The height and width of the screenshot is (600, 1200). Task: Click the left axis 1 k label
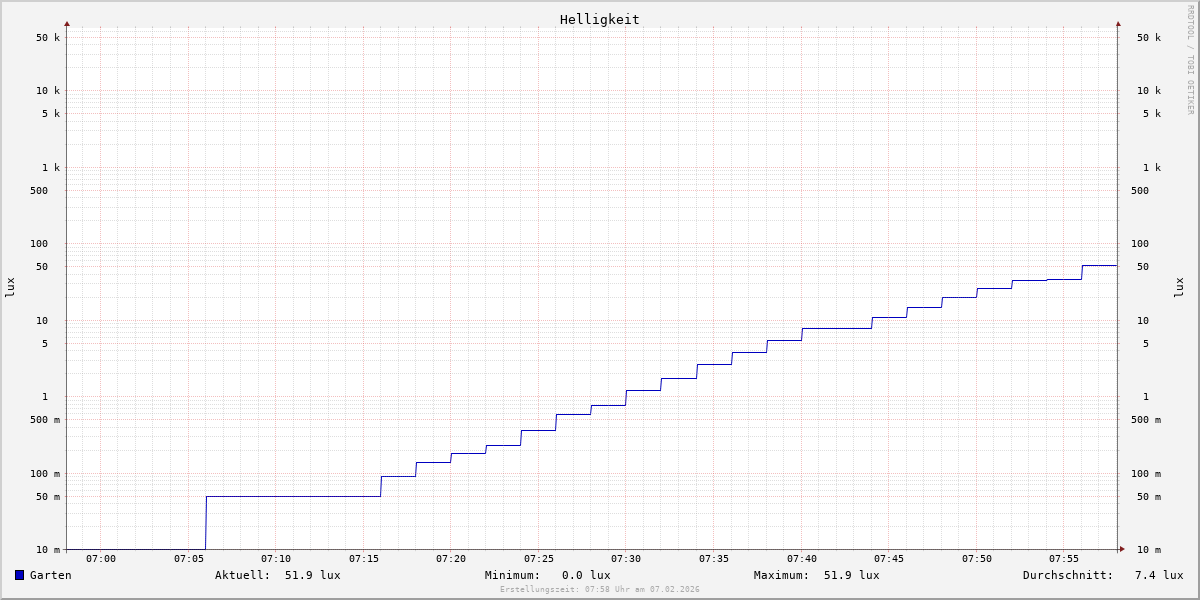pyautogui.click(x=50, y=167)
